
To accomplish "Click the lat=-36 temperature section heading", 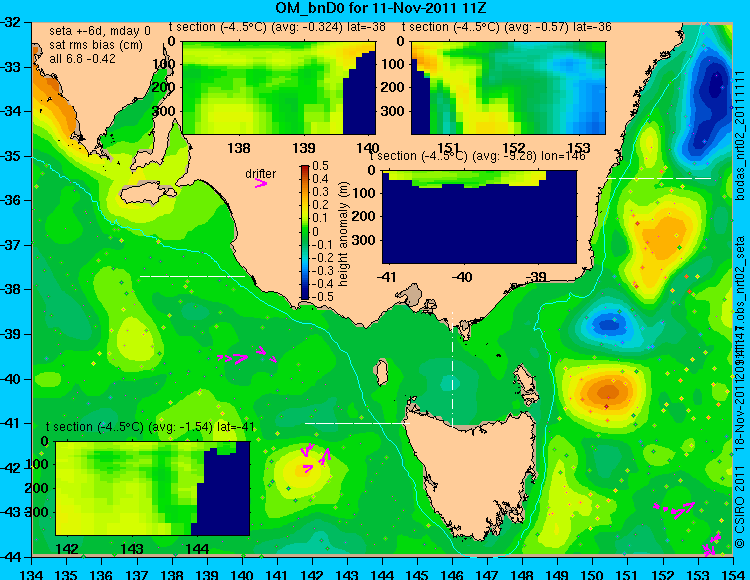I will click(x=507, y=27).
